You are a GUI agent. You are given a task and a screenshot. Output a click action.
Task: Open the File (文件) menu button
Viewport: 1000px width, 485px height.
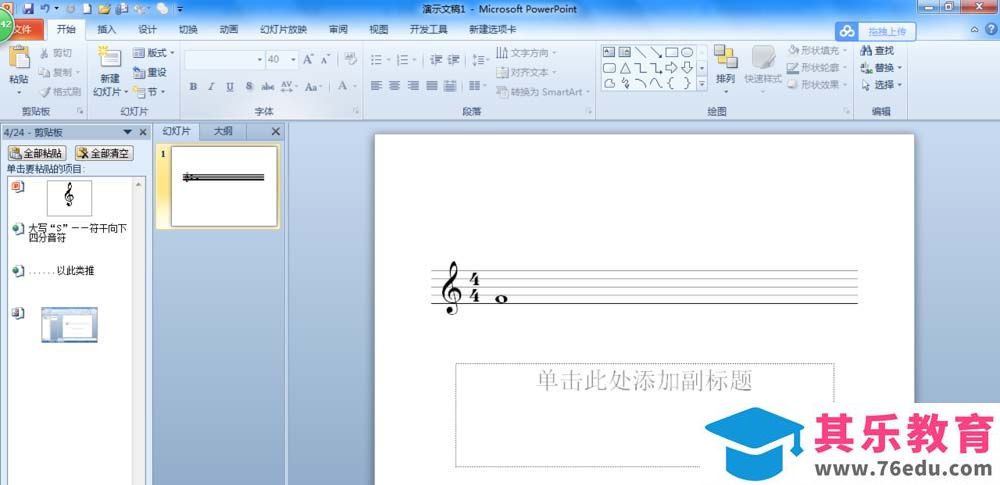coord(23,29)
